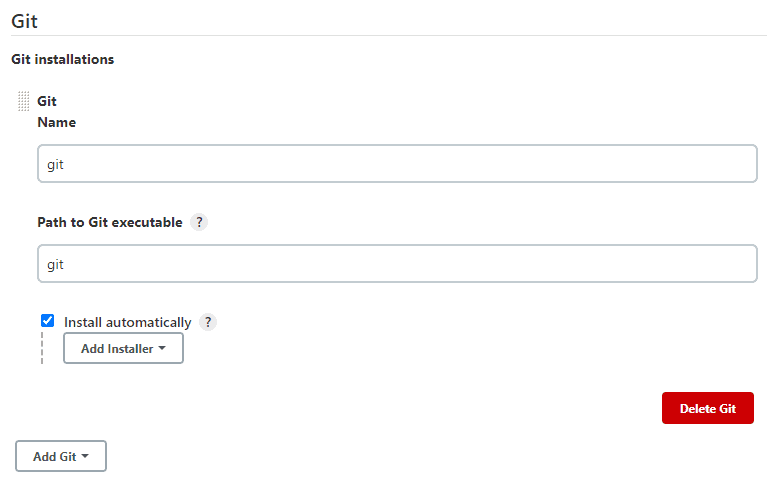Click the red Delete Git button
The height and width of the screenshot is (486, 784).
[x=708, y=408]
